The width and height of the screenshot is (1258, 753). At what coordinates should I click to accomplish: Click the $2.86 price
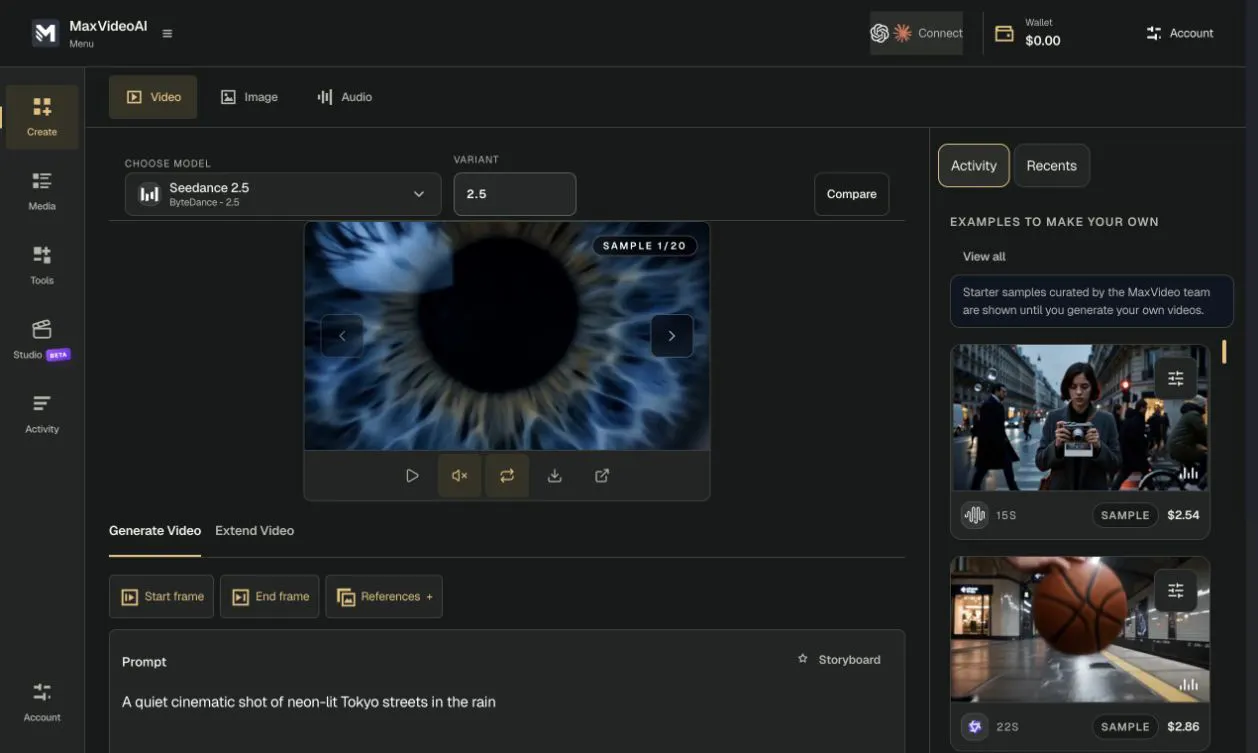[1183, 727]
